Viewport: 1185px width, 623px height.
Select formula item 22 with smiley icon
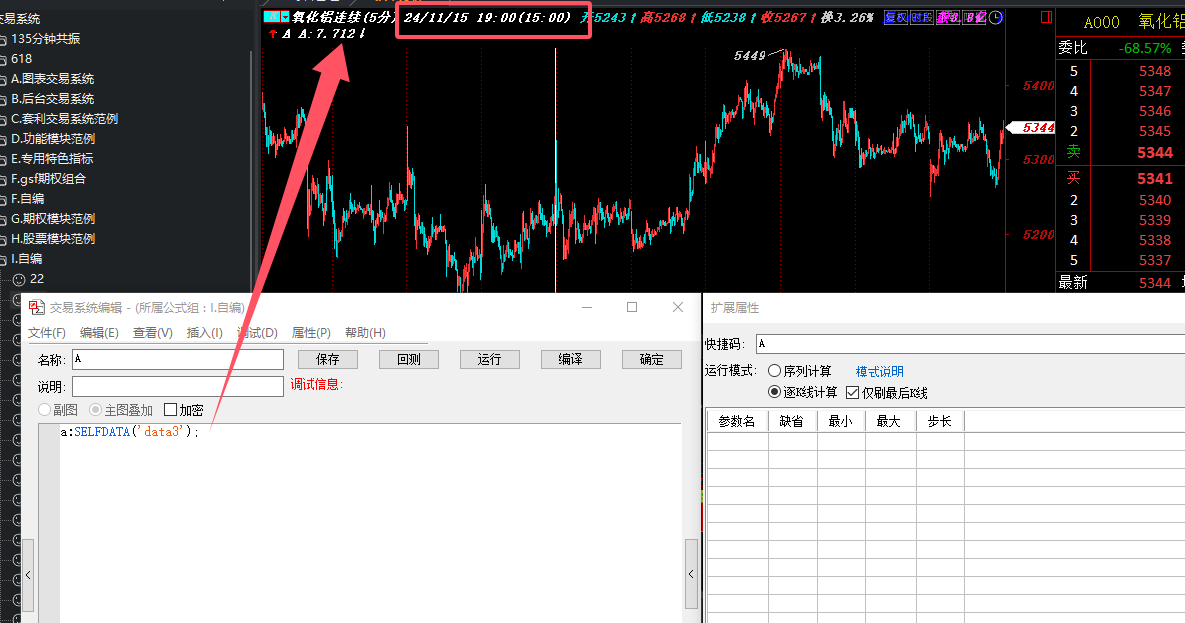pyautogui.click(x=29, y=279)
